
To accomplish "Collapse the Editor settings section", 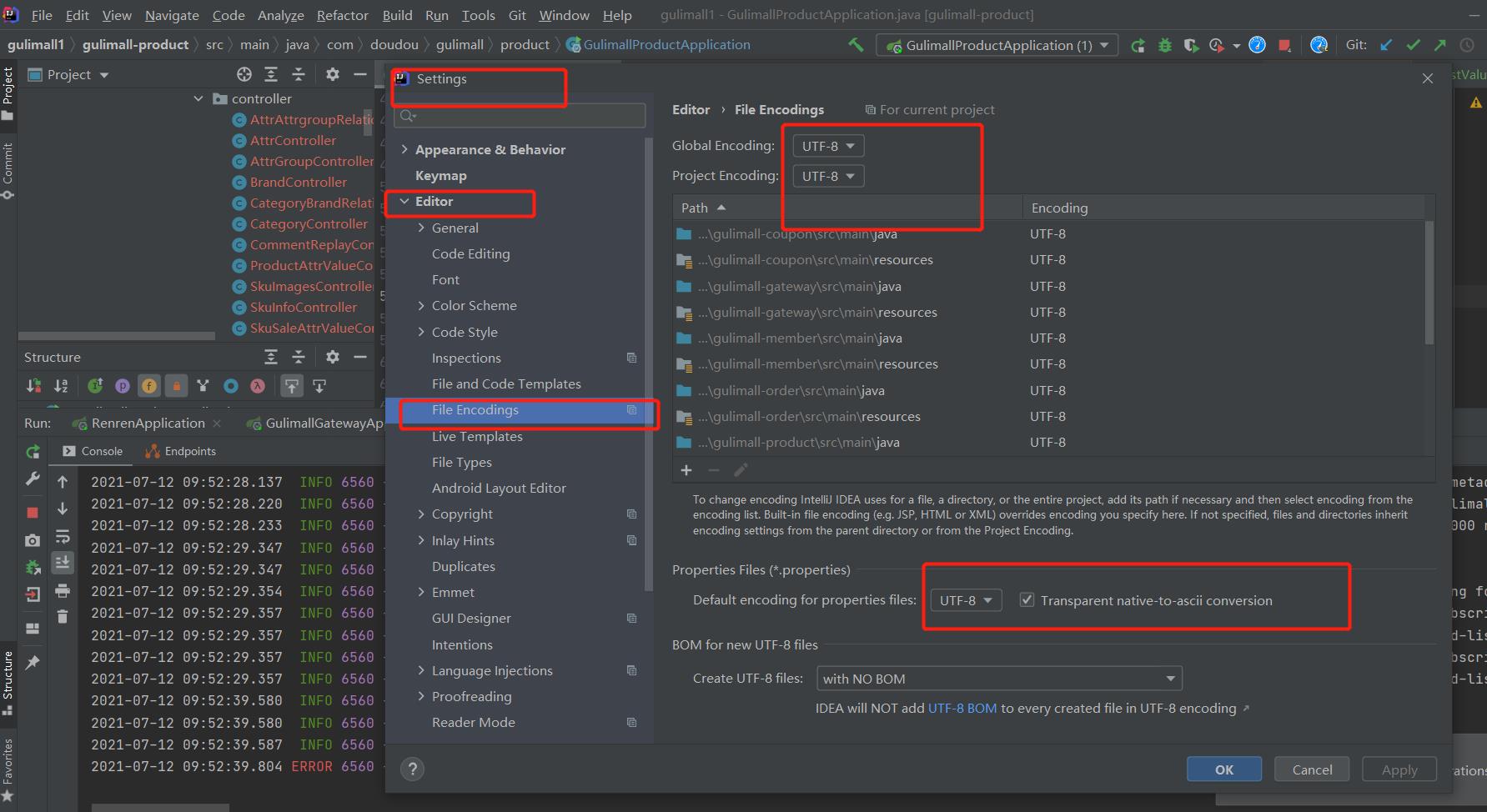I will point(404,201).
